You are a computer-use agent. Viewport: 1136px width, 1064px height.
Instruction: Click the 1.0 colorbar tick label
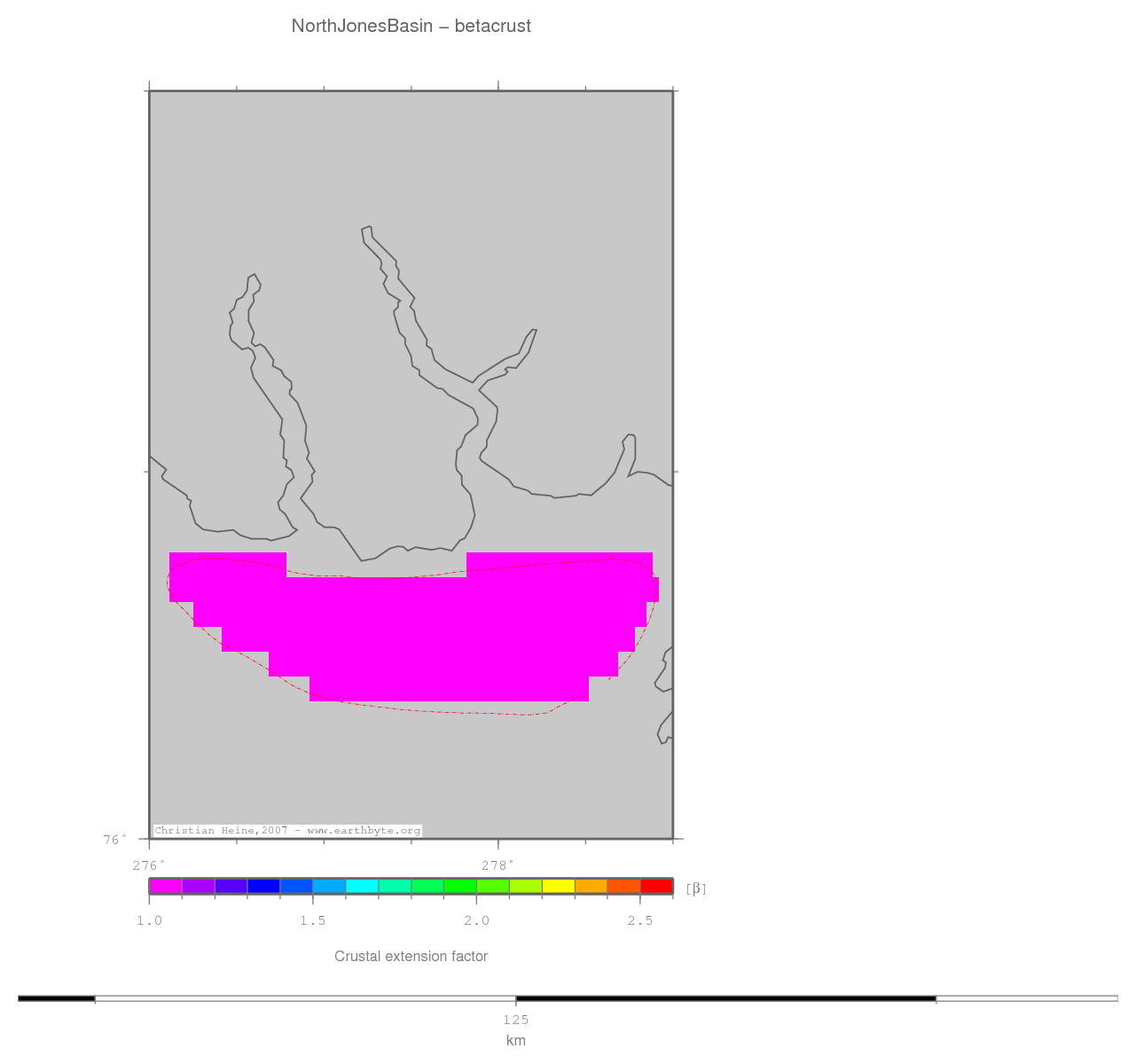149,921
